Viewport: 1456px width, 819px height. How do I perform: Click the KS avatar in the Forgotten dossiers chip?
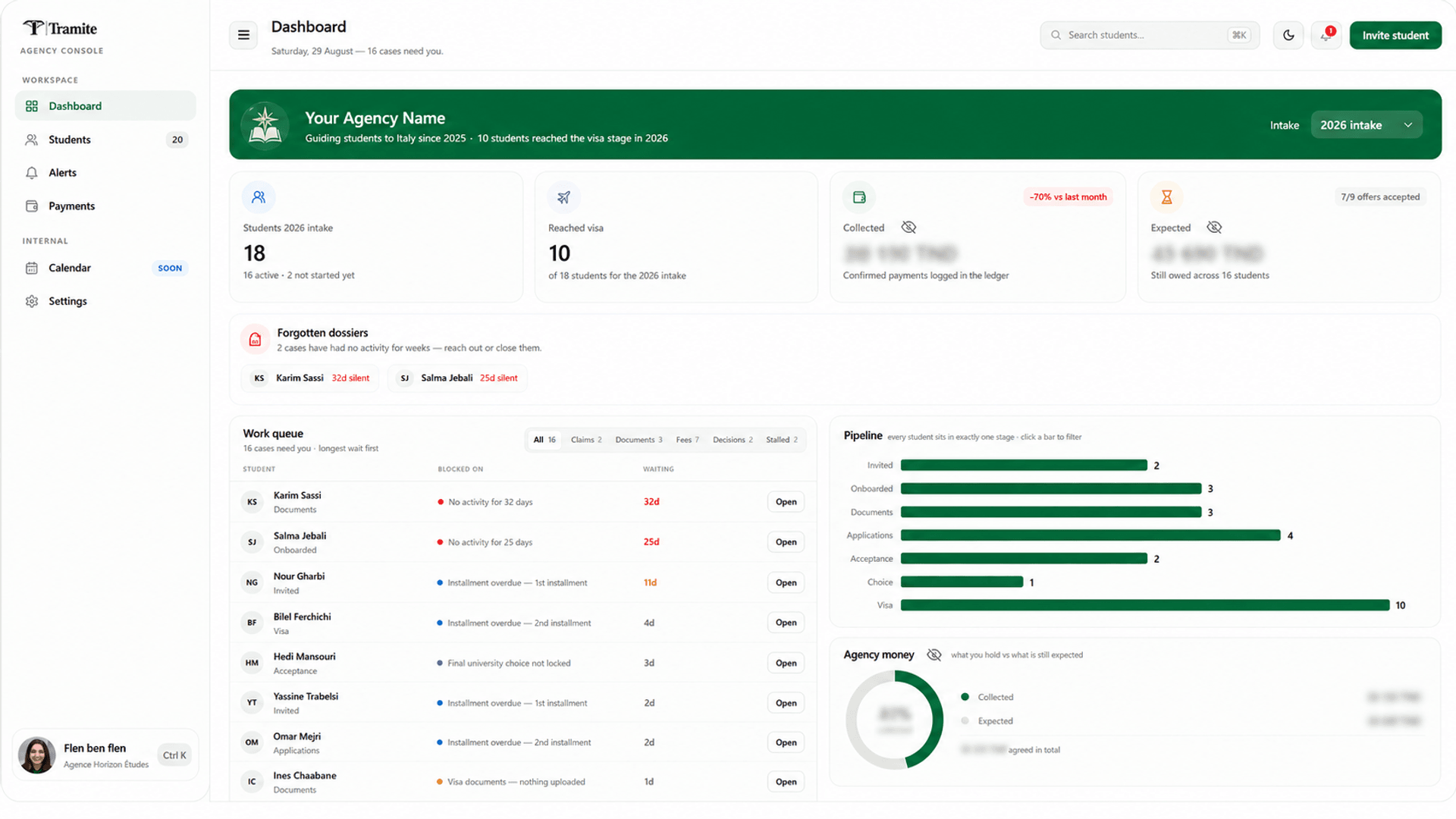click(259, 378)
